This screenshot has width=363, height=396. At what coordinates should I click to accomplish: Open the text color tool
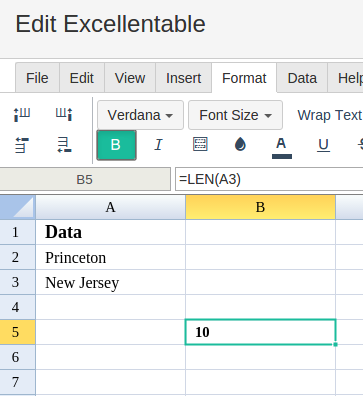point(282,147)
